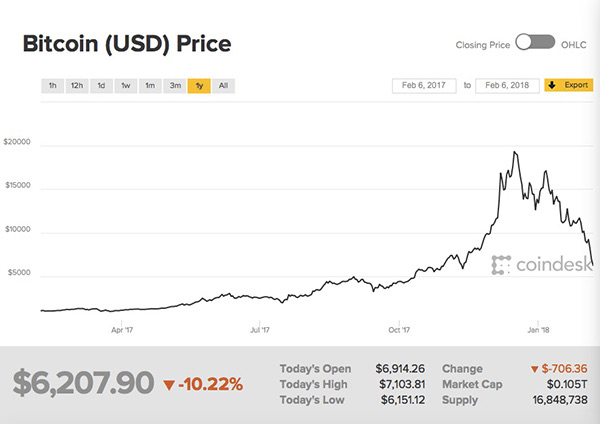This screenshot has height=424, width=600.
Task: Click the current price $6,207.90
Action: point(83,383)
